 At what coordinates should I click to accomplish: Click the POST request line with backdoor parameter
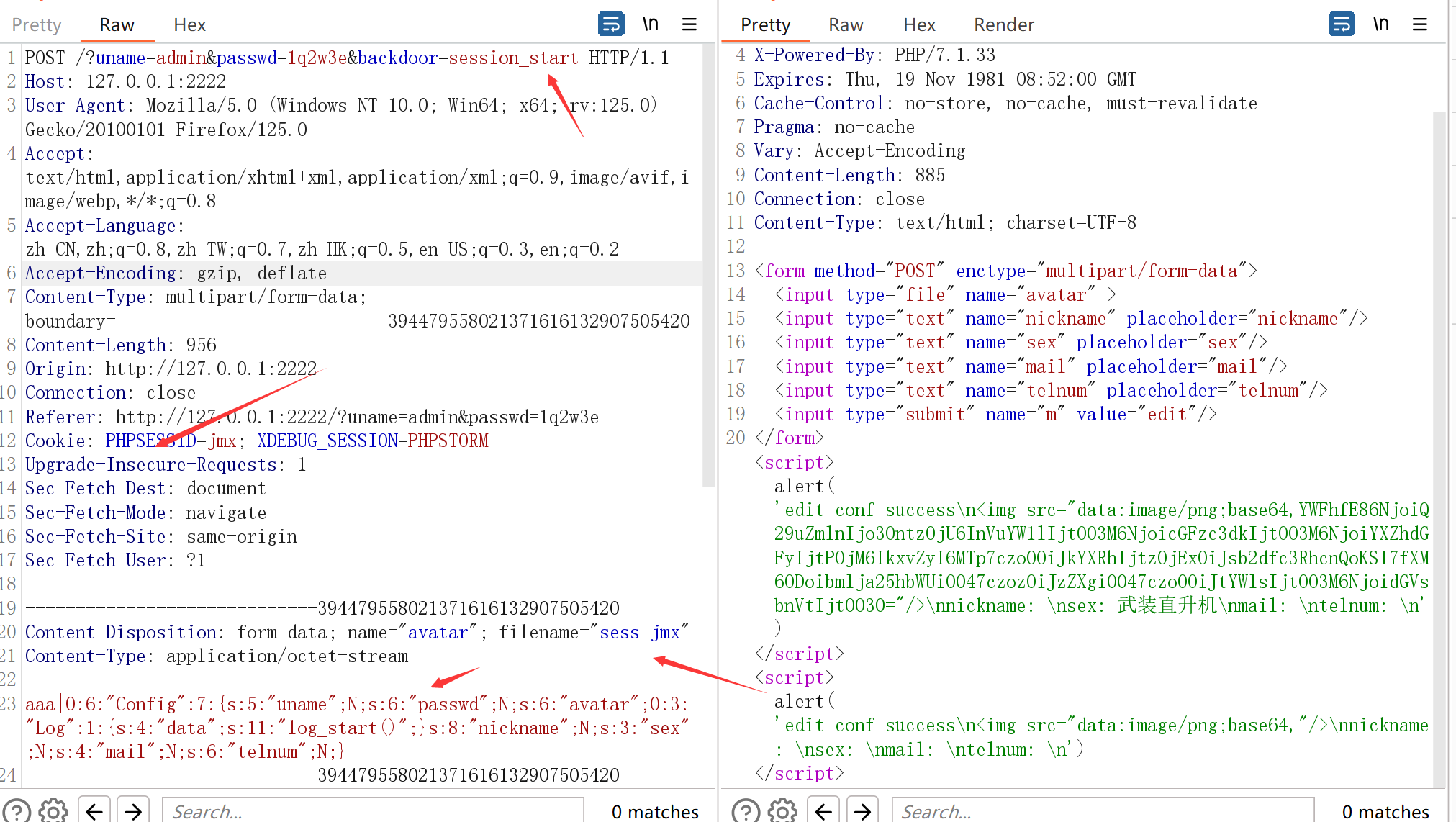[347, 58]
